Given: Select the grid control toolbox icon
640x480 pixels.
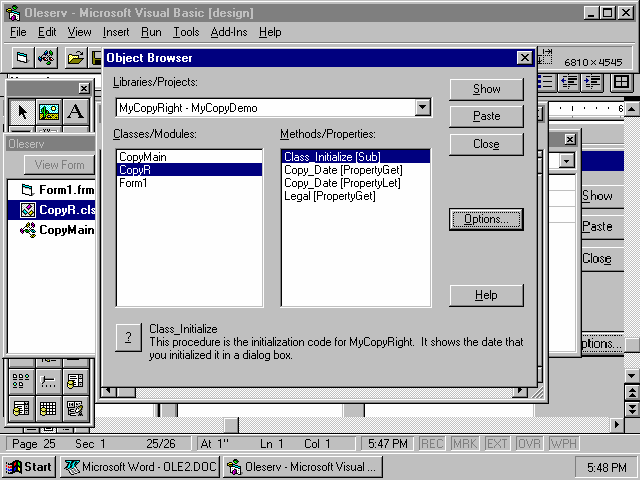Looking at the screenshot, I should (48, 407).
